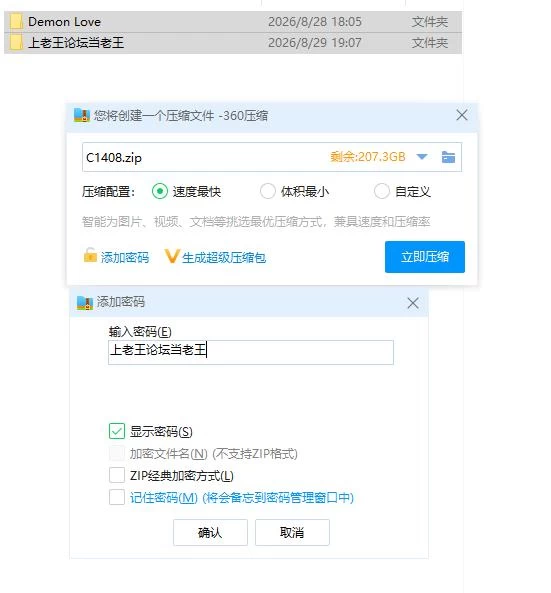
Task: Close the 360压缩 create archive dialog
Action: 461,115
